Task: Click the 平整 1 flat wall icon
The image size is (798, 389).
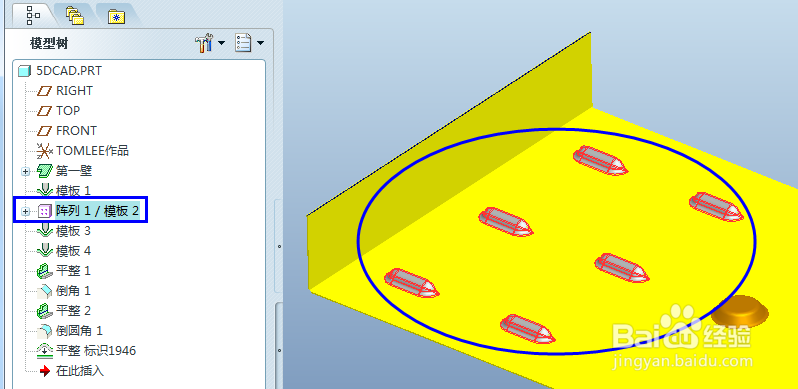Action: coord(45,270)
